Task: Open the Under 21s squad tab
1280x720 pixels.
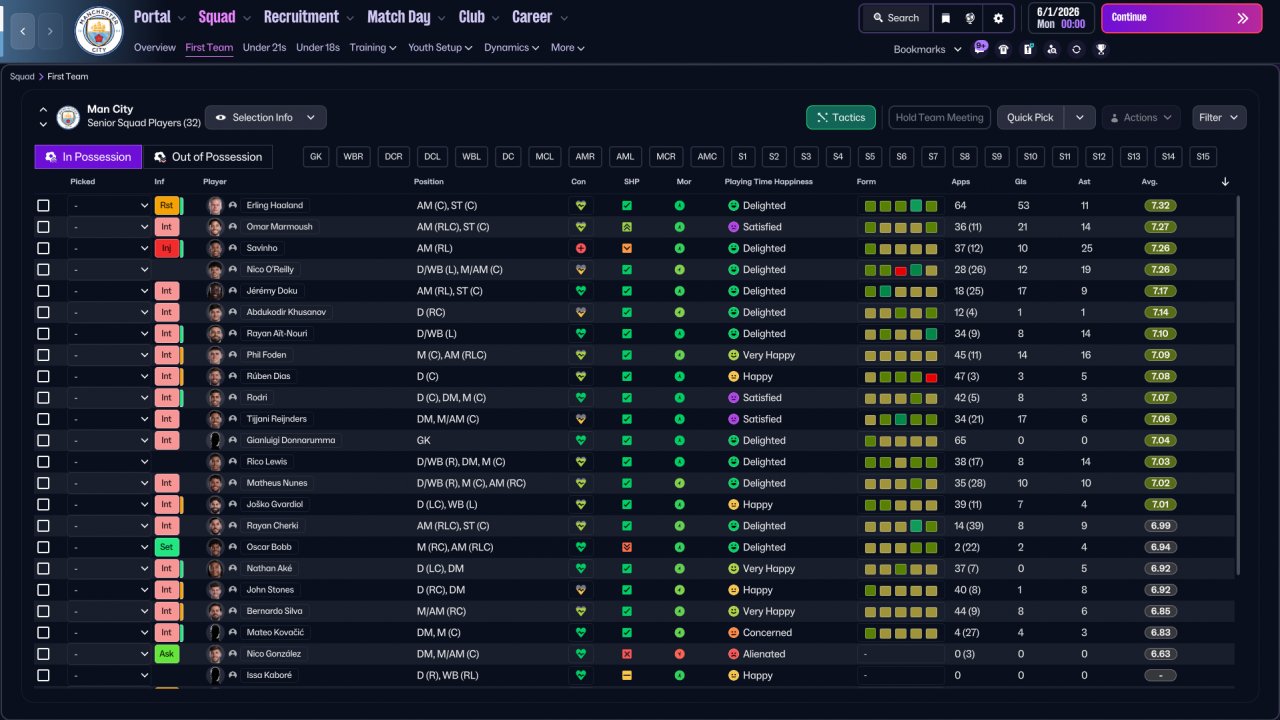Action: [264, 48]
